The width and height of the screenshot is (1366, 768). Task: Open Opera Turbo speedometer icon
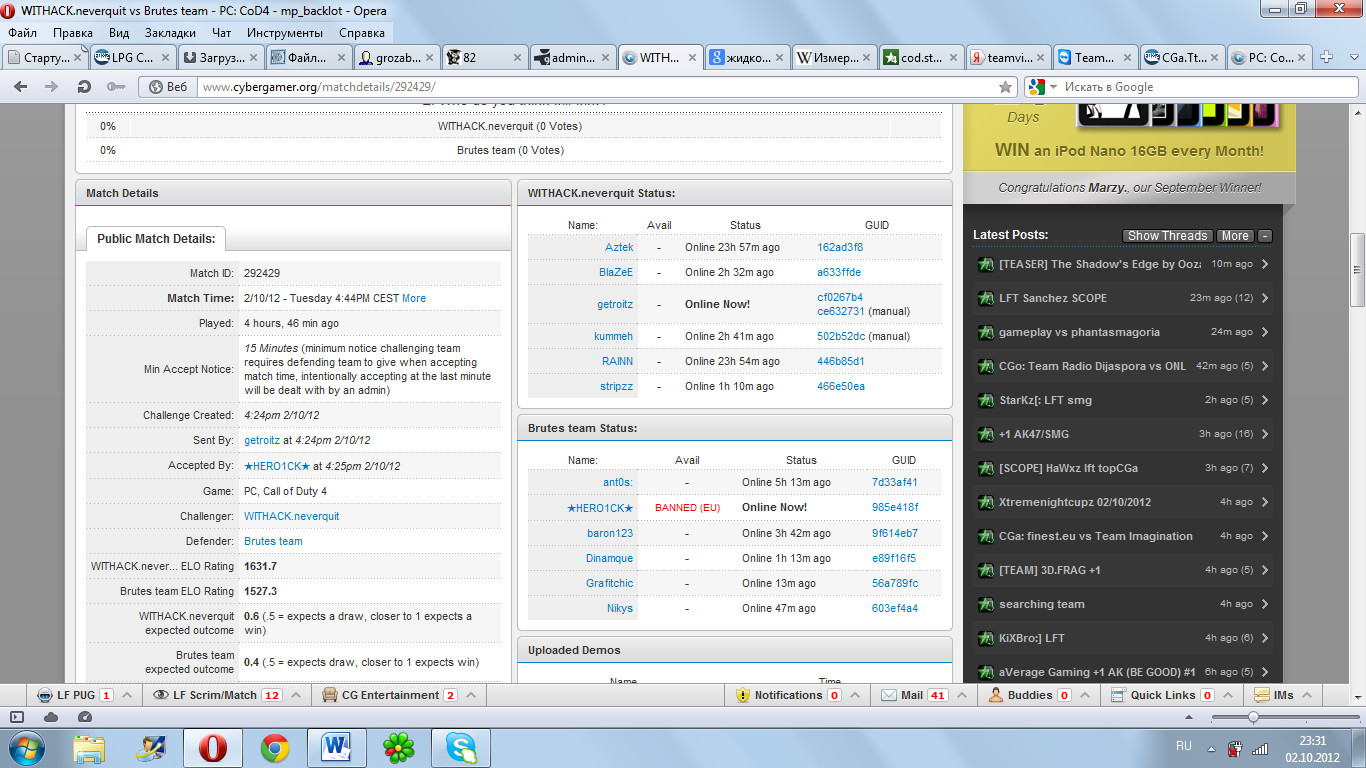click(x=84, y=717)
